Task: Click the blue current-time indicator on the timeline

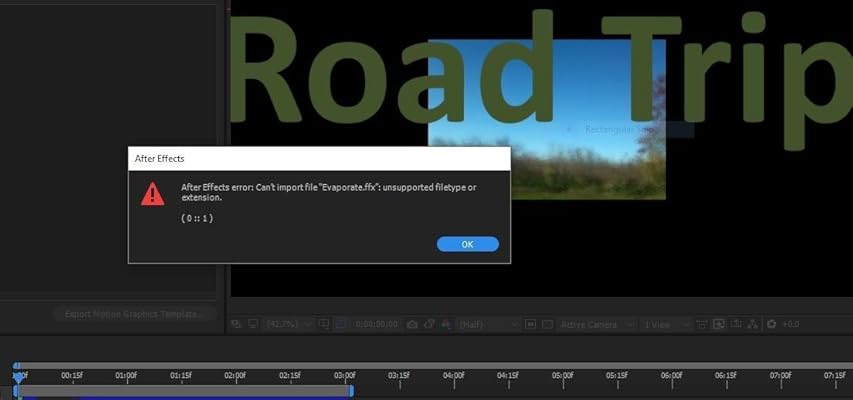Action: [18, 377]
